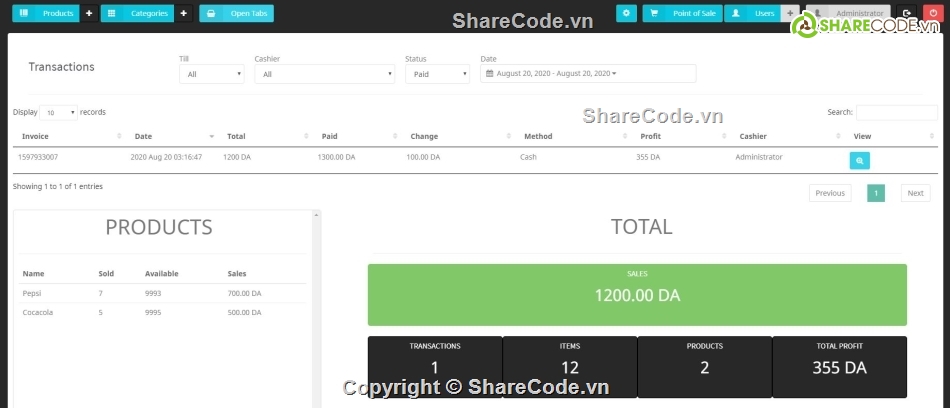Expand the Cashier filter dropdown
The image size is (950, 408).
(325, 74)
